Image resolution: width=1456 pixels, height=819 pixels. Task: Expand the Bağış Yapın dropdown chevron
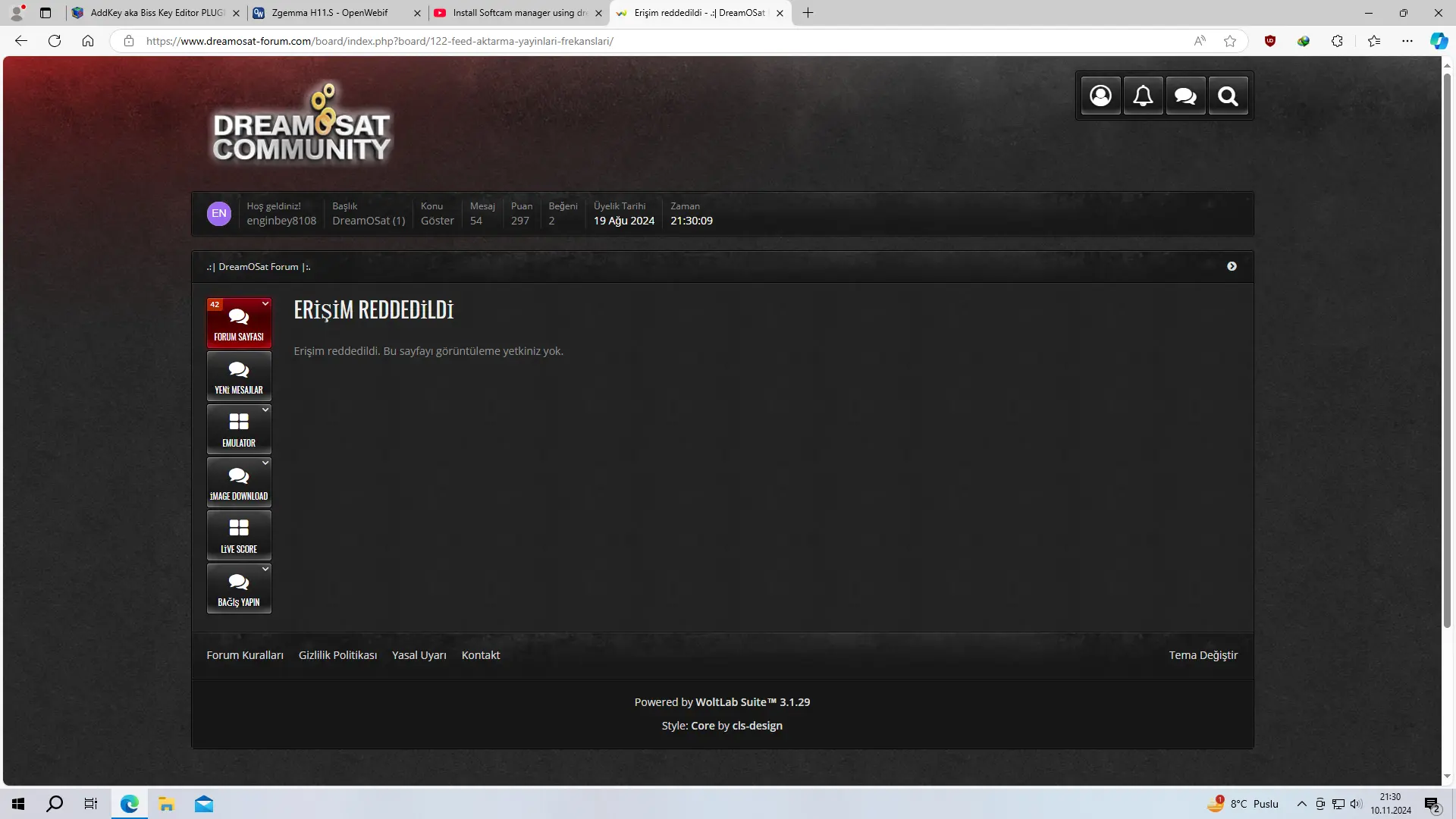pos(265,569)
